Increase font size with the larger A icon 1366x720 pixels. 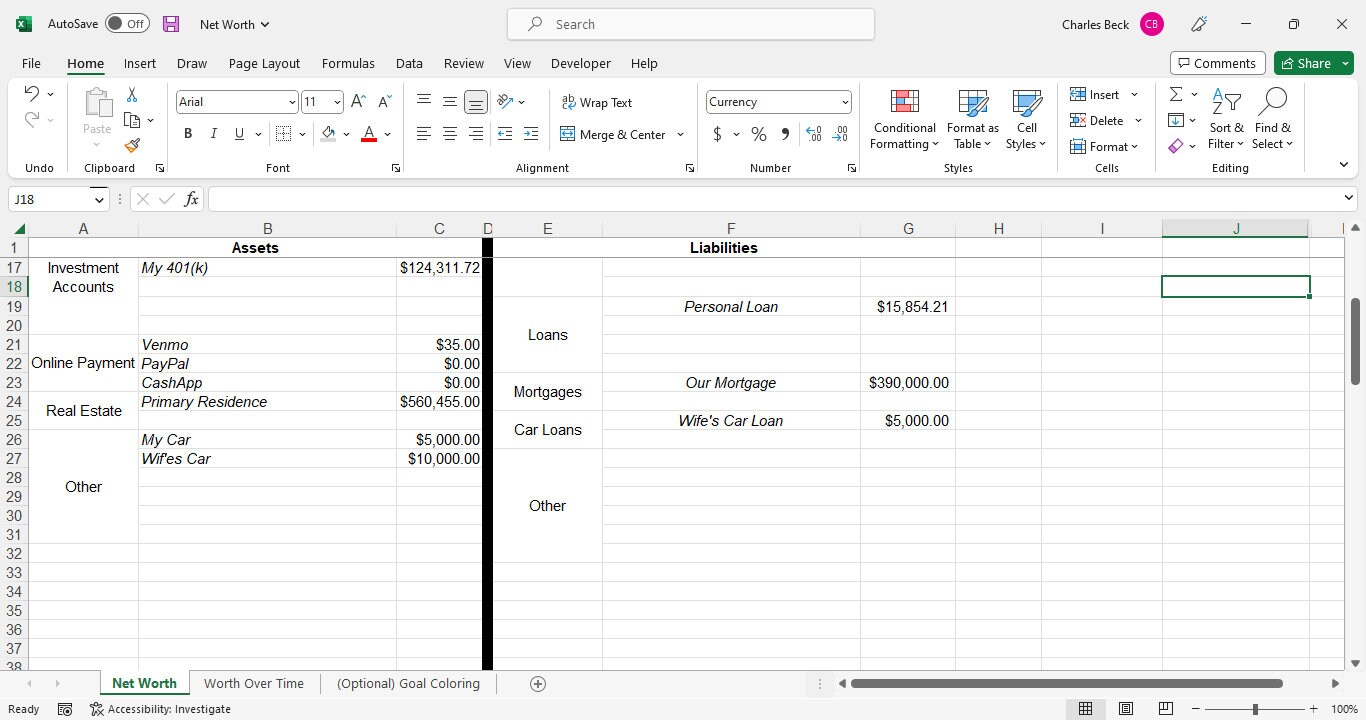tap(358, 102)
